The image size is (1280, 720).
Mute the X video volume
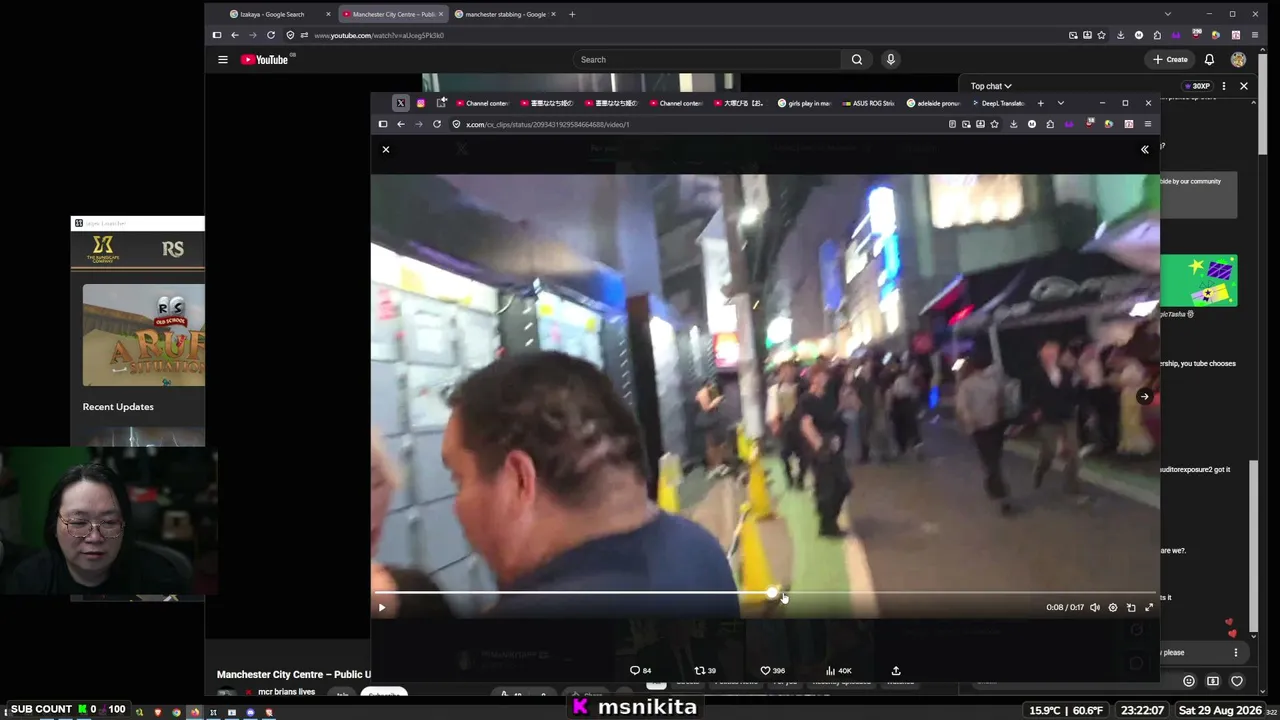tap(1095, 607)
